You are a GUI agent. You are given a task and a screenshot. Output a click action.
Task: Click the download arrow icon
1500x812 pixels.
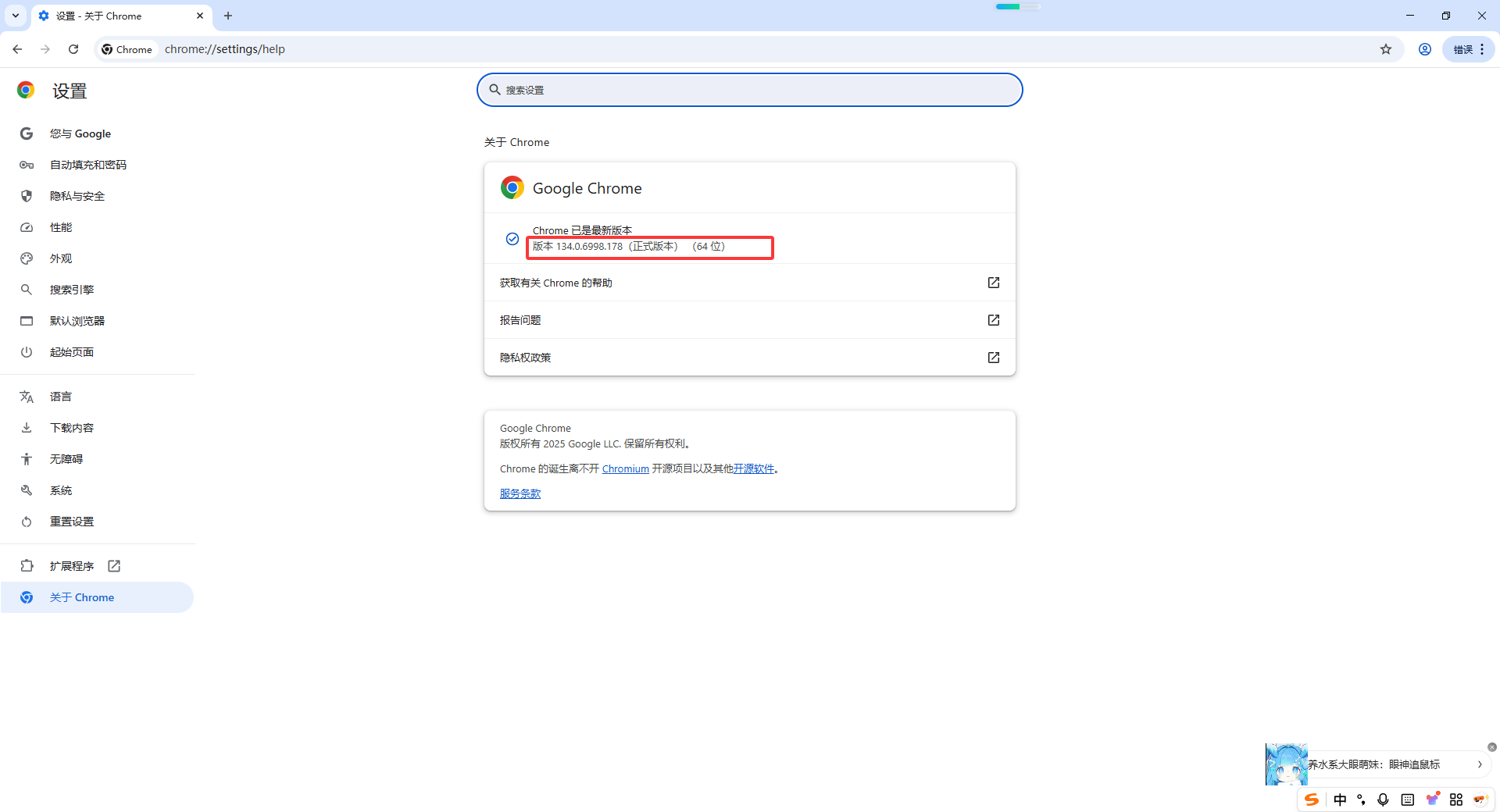(27, 428)
